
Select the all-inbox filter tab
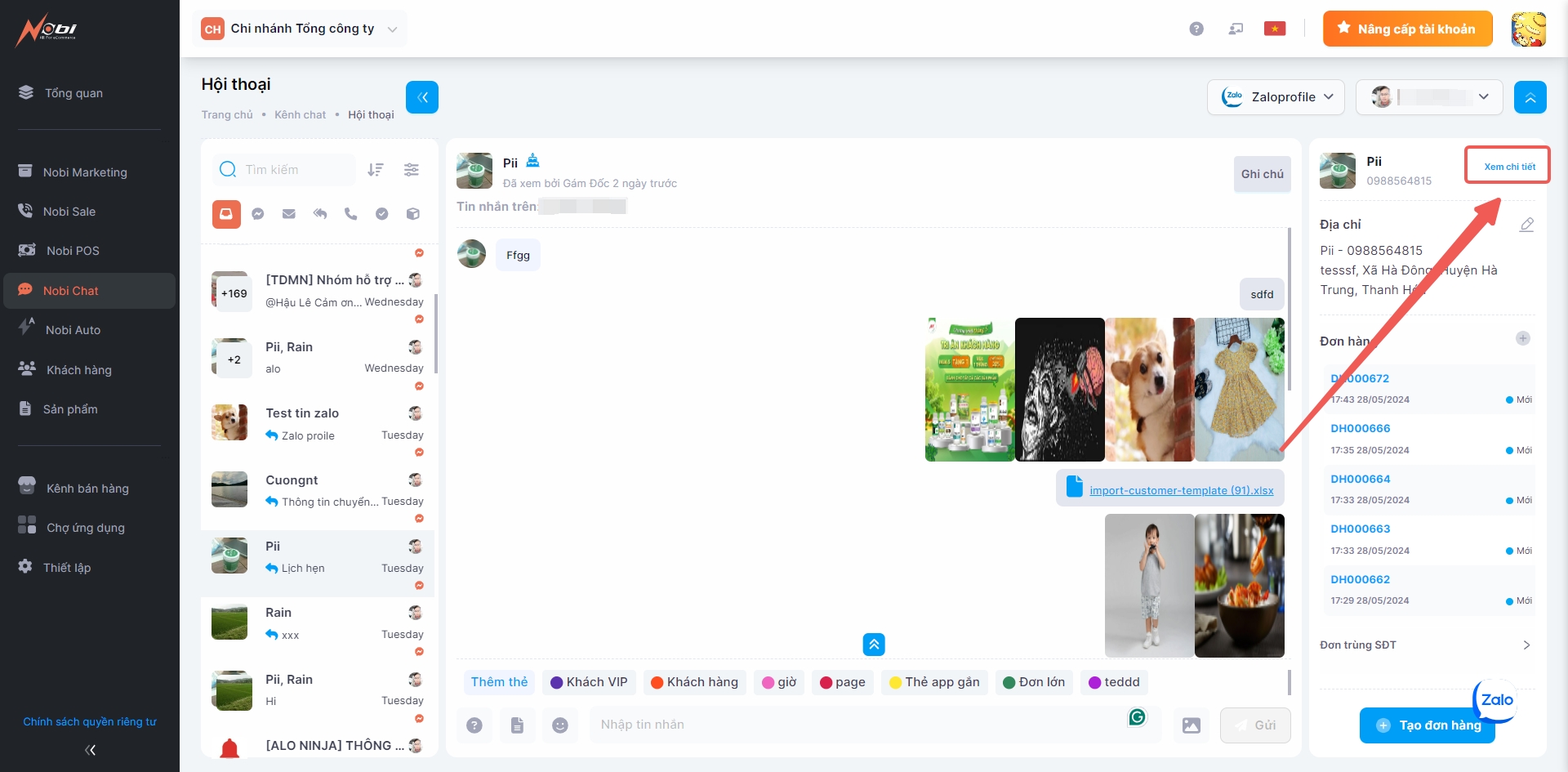click(226, 214)
